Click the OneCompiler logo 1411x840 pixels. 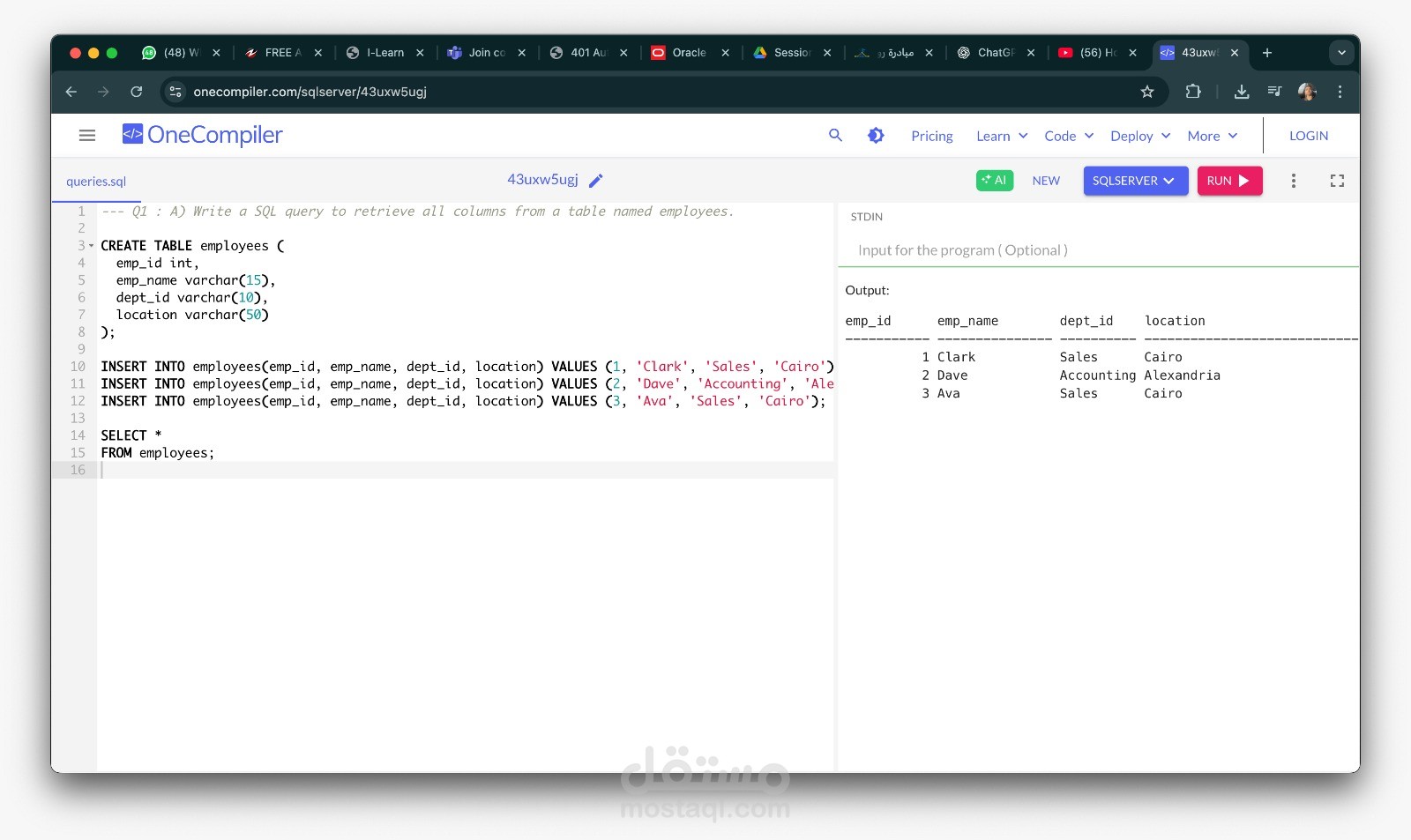(x=202, y=134)
